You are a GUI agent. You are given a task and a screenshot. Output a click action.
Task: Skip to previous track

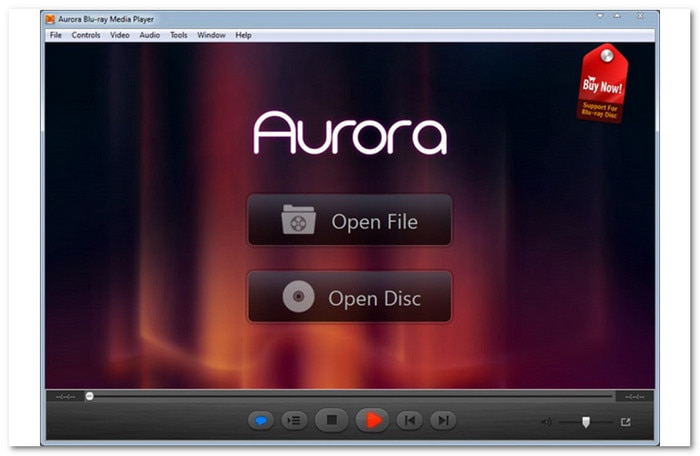(x=409, y=420)
